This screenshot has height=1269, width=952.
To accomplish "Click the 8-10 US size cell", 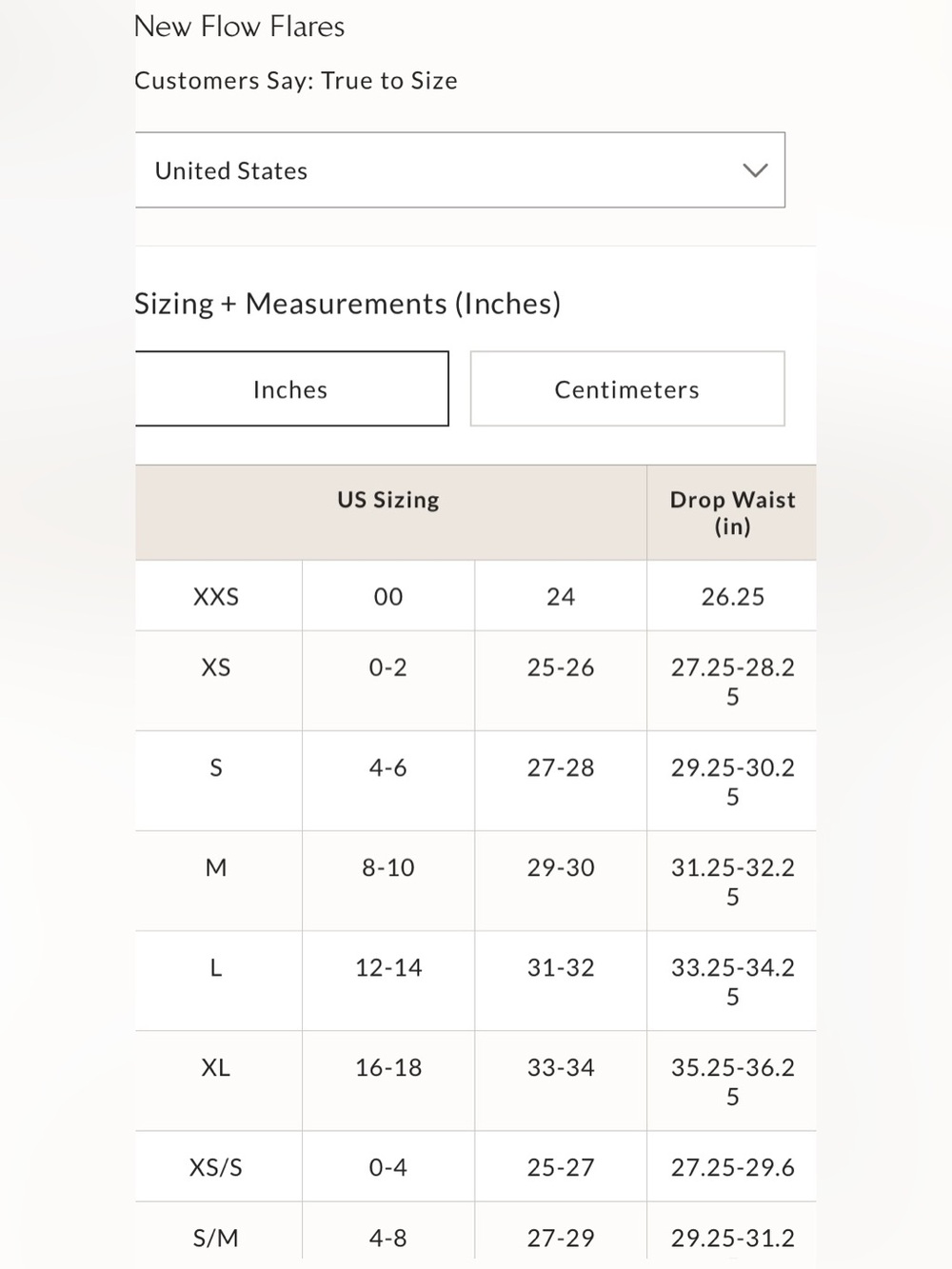I will pyautogui.click(x=388, y=867).
